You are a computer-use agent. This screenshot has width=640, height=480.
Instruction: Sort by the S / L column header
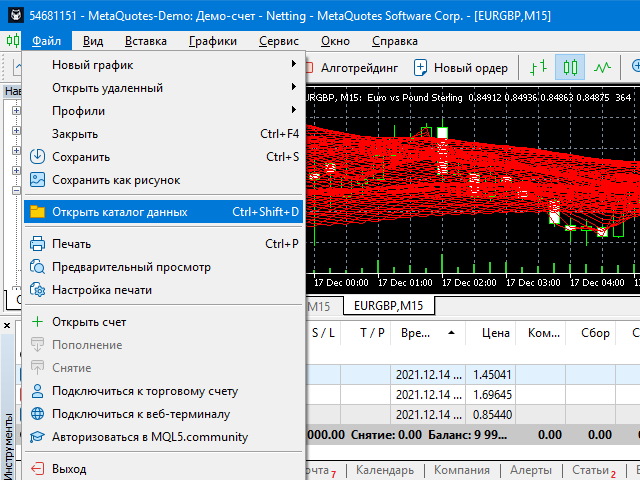pos(323,333)
